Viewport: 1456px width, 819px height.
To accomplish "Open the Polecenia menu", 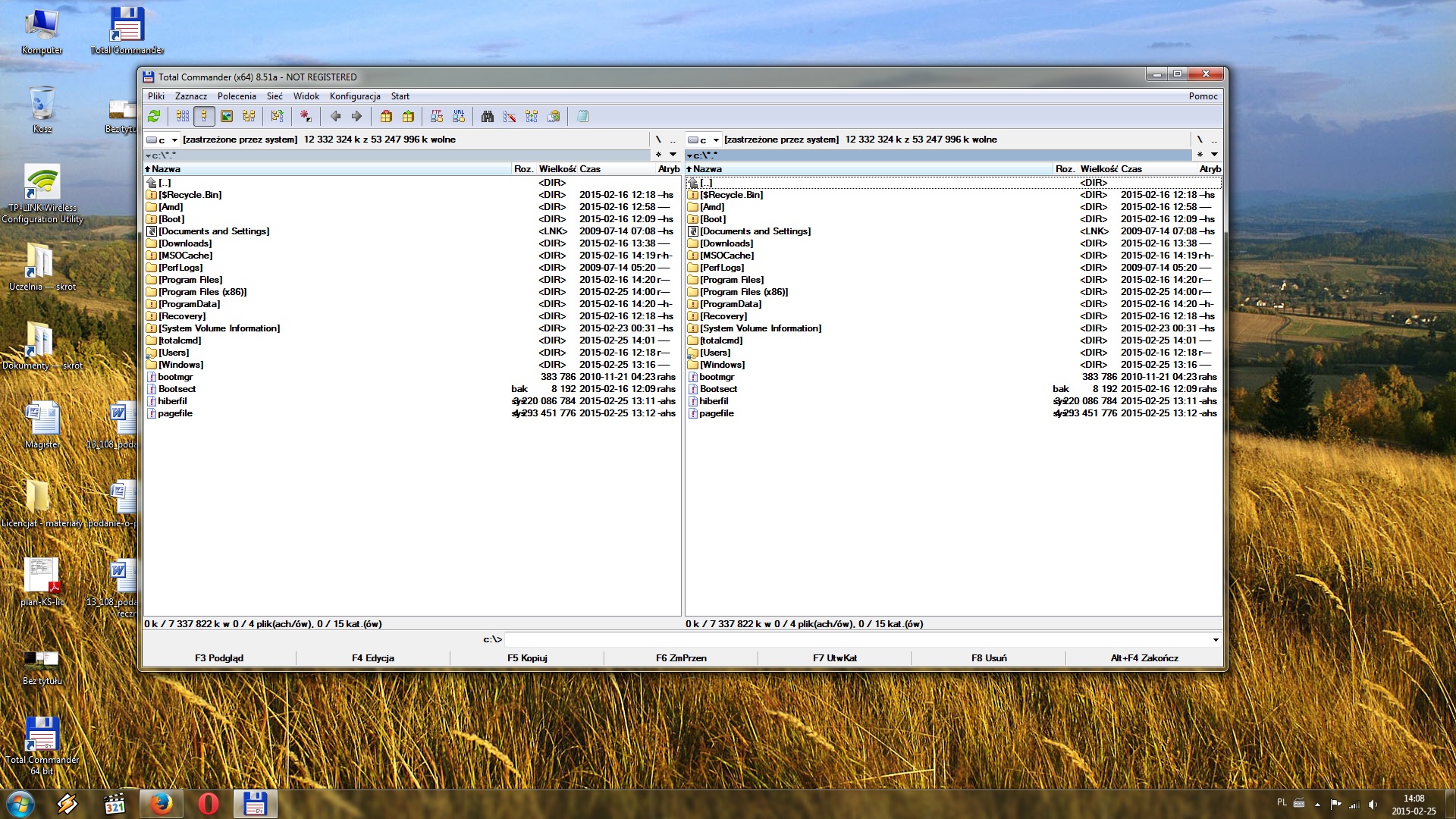I will 237,96.
